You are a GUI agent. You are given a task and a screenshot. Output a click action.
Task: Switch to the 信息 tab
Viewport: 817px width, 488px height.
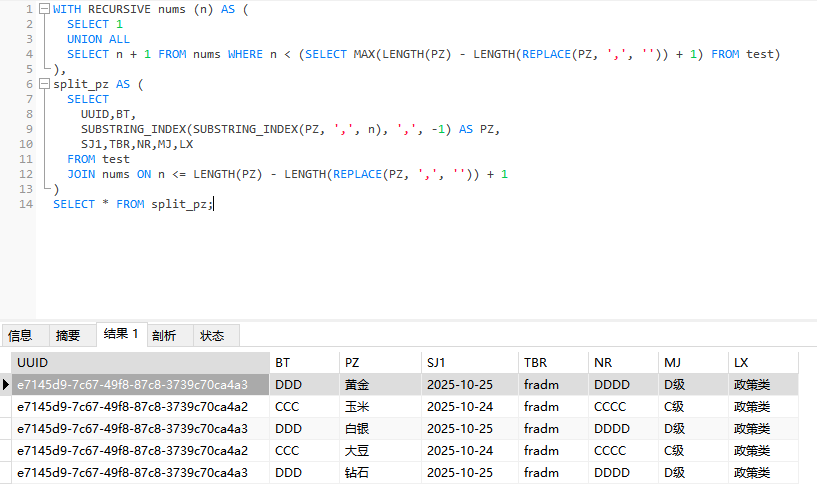[x=21, y=336]
